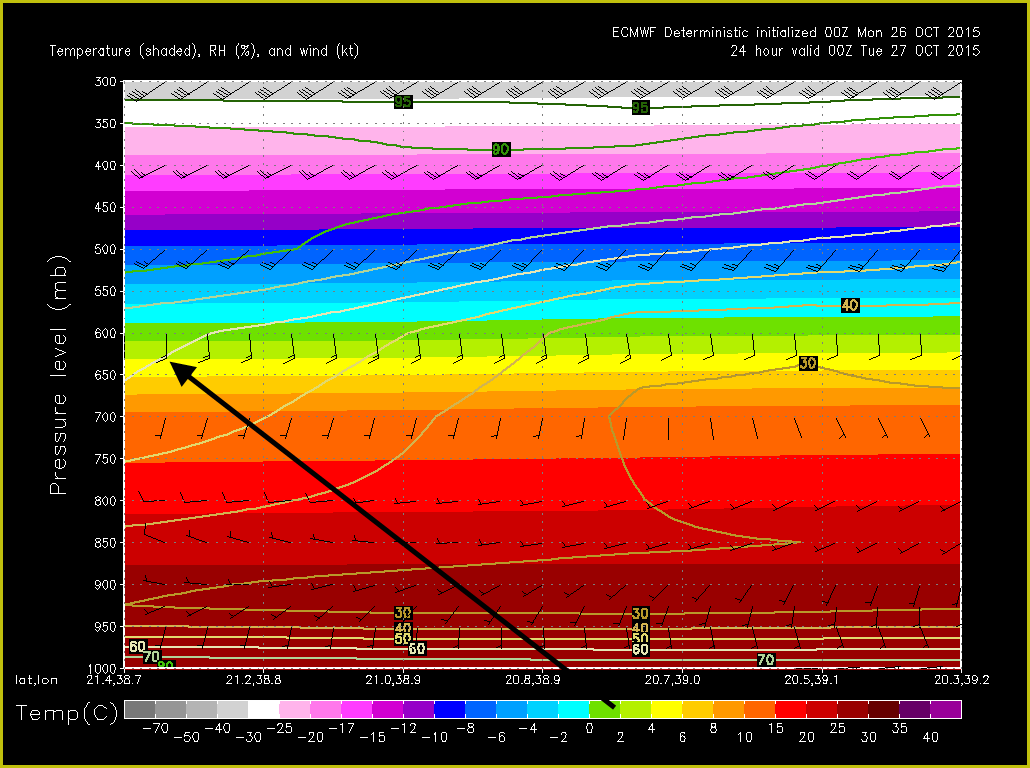Click the 350 pressure tick label

(105, 124)
